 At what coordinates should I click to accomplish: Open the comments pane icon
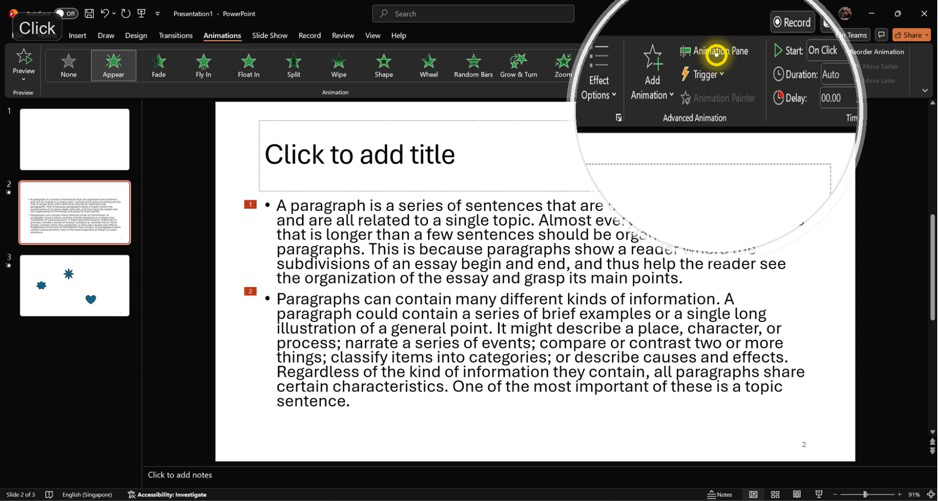881,35
